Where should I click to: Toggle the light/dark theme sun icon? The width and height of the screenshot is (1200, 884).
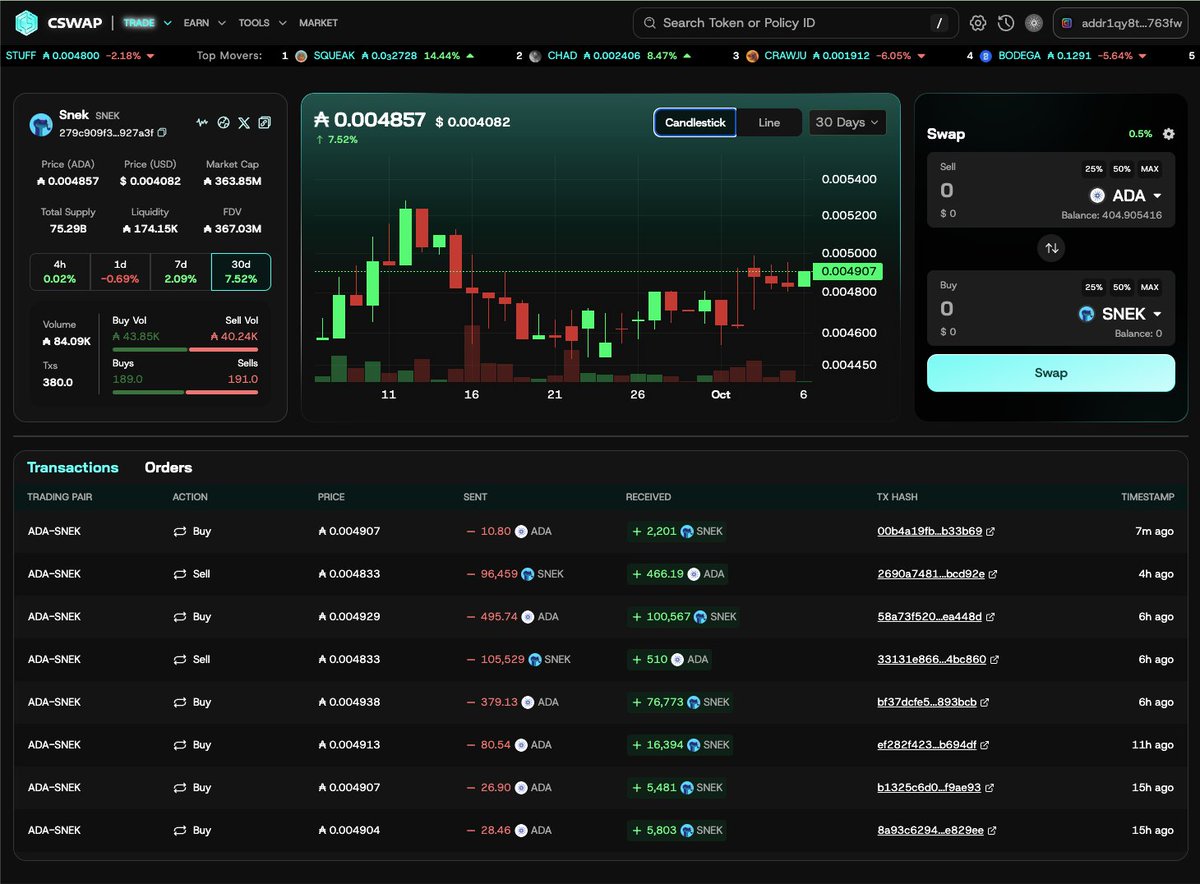click(1034, 23)
